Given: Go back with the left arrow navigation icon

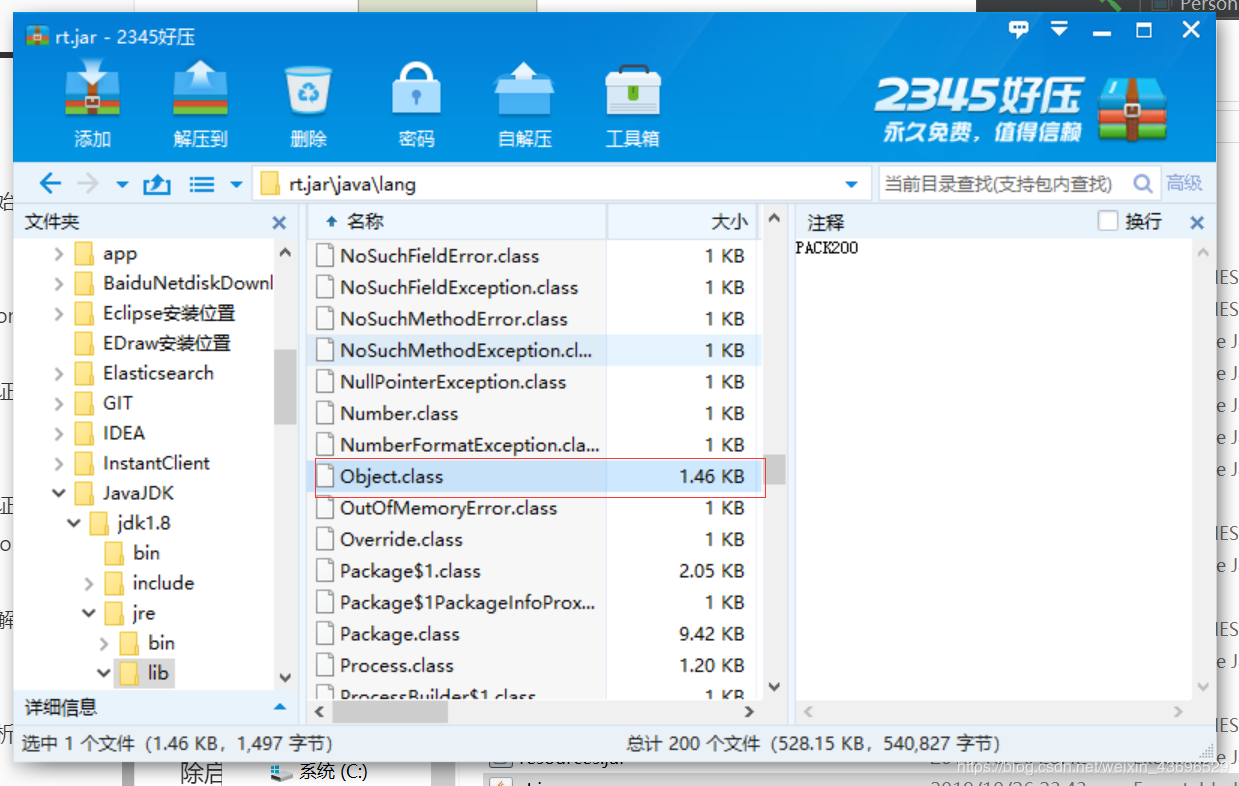Looking at the screenshot, I should [x=50, y=184].
